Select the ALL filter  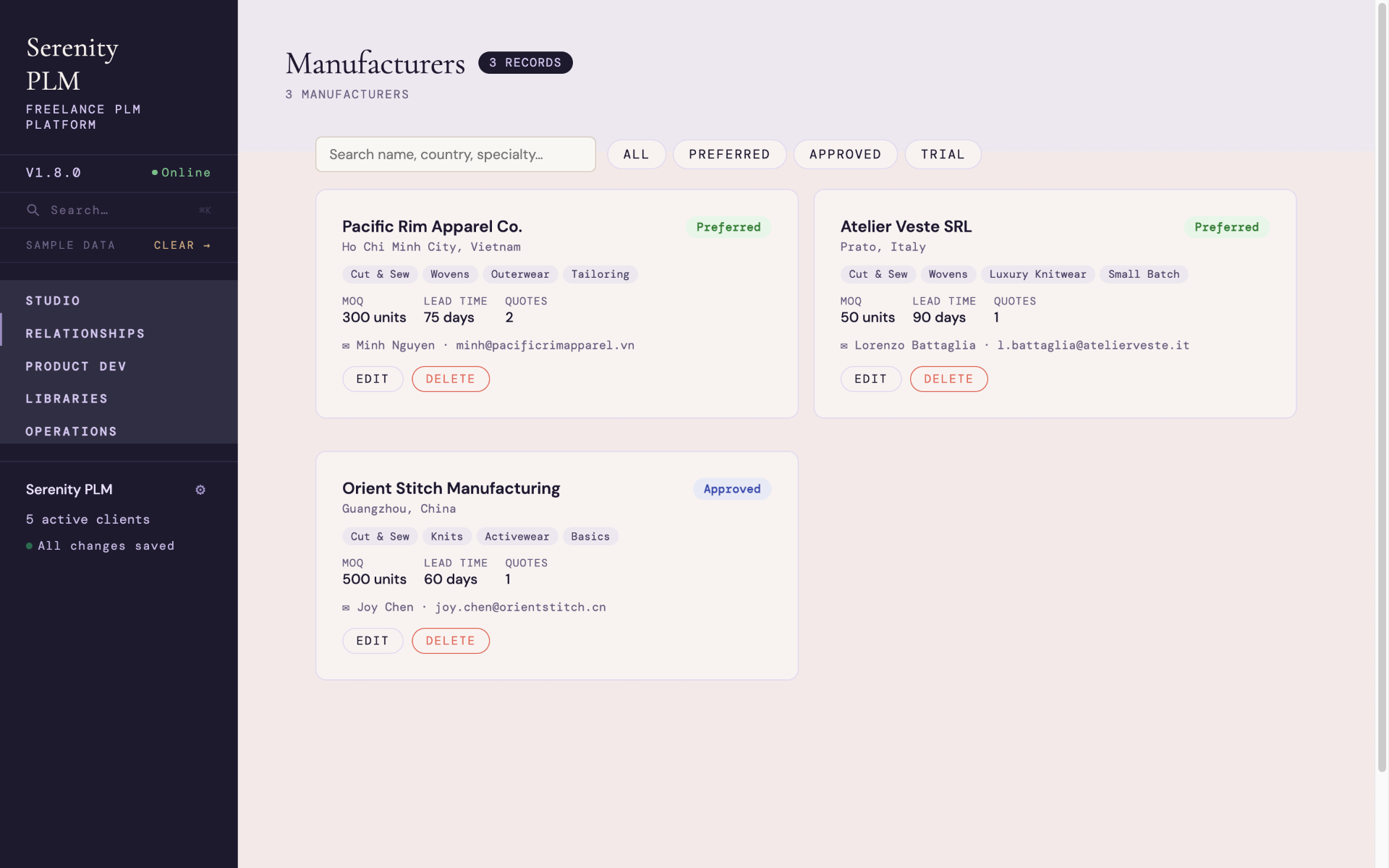(x=636, y=154)
